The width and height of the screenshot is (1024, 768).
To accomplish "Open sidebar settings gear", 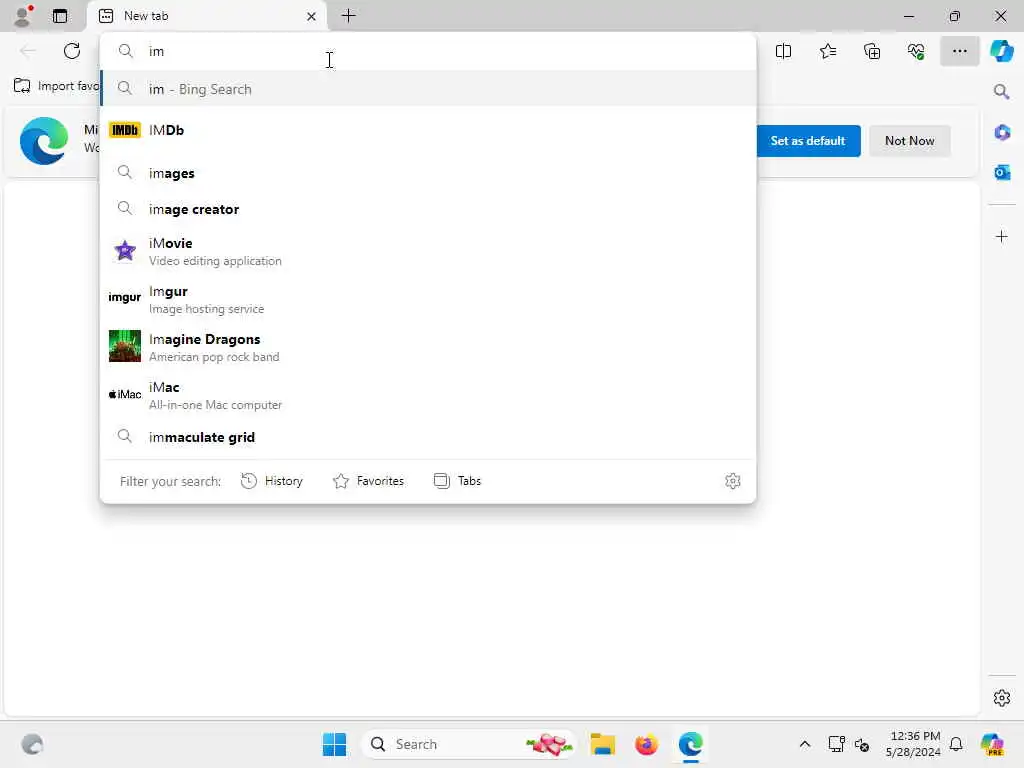I will tap(1002, 698).
